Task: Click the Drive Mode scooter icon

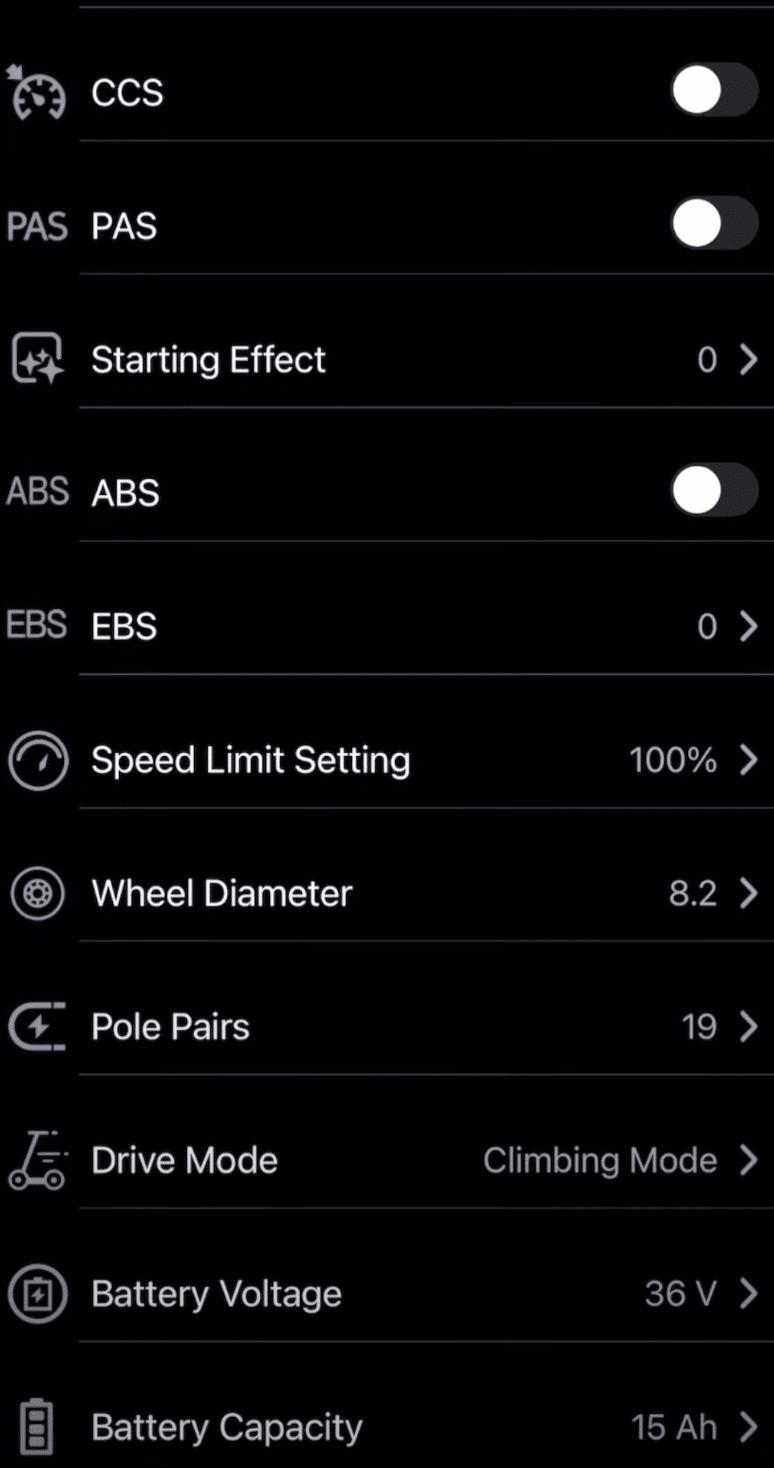Action: 37,1160
